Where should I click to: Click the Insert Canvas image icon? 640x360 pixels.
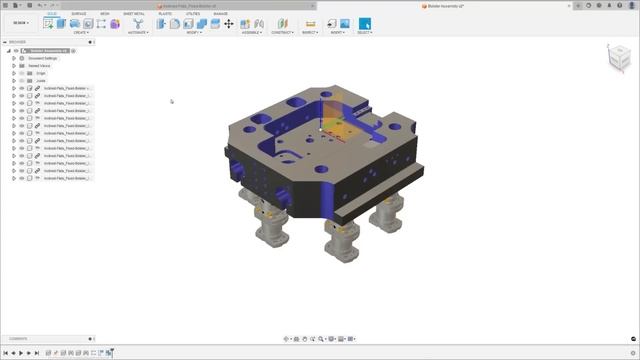(x=345, y=24)
